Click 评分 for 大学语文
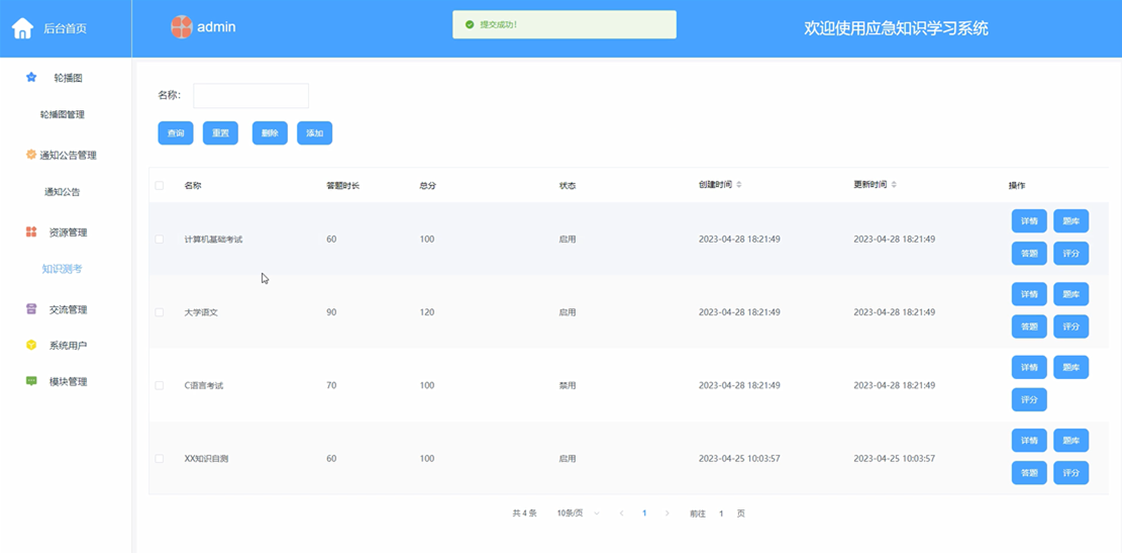 coord(1071,326)
